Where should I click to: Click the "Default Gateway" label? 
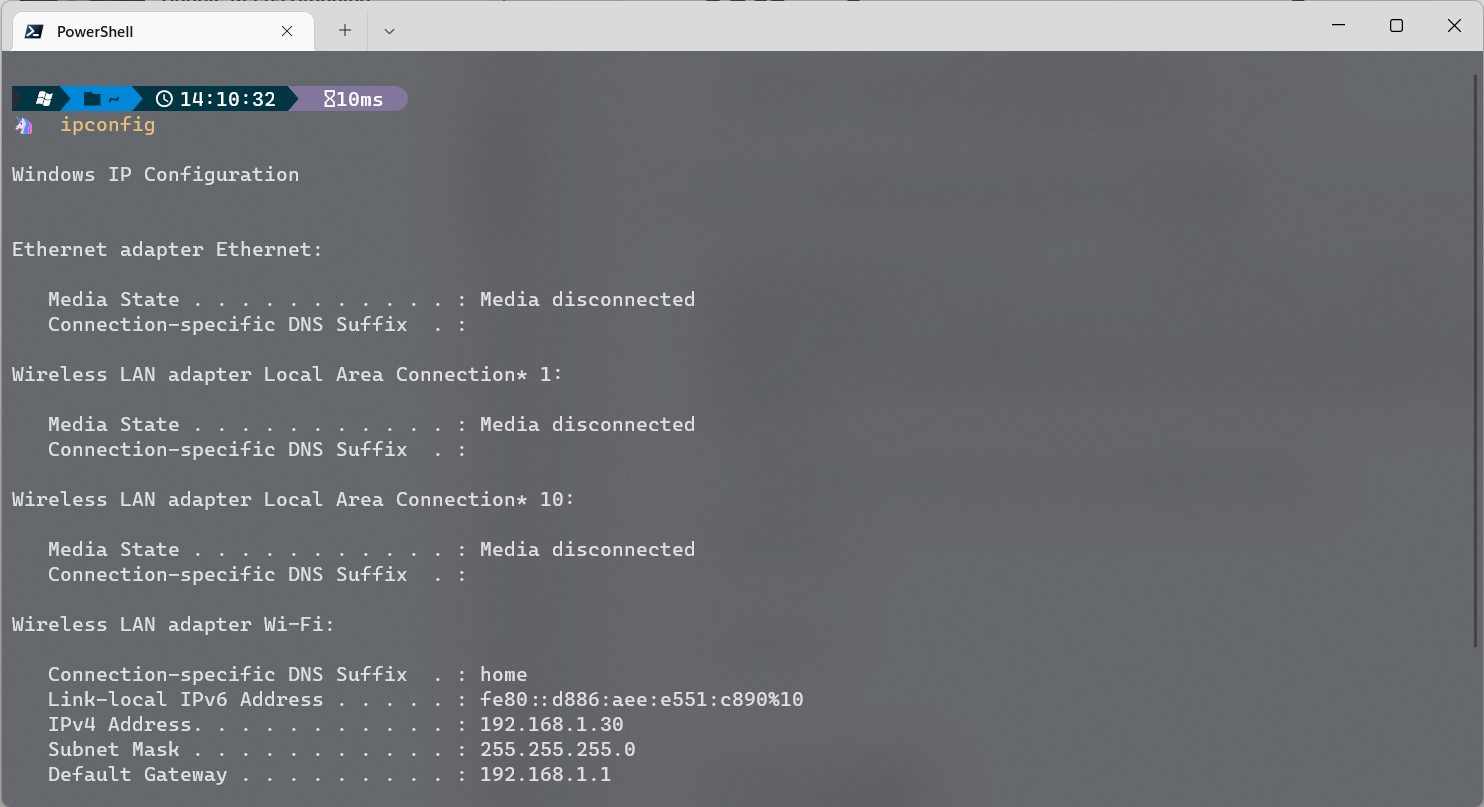coord(137,774)
